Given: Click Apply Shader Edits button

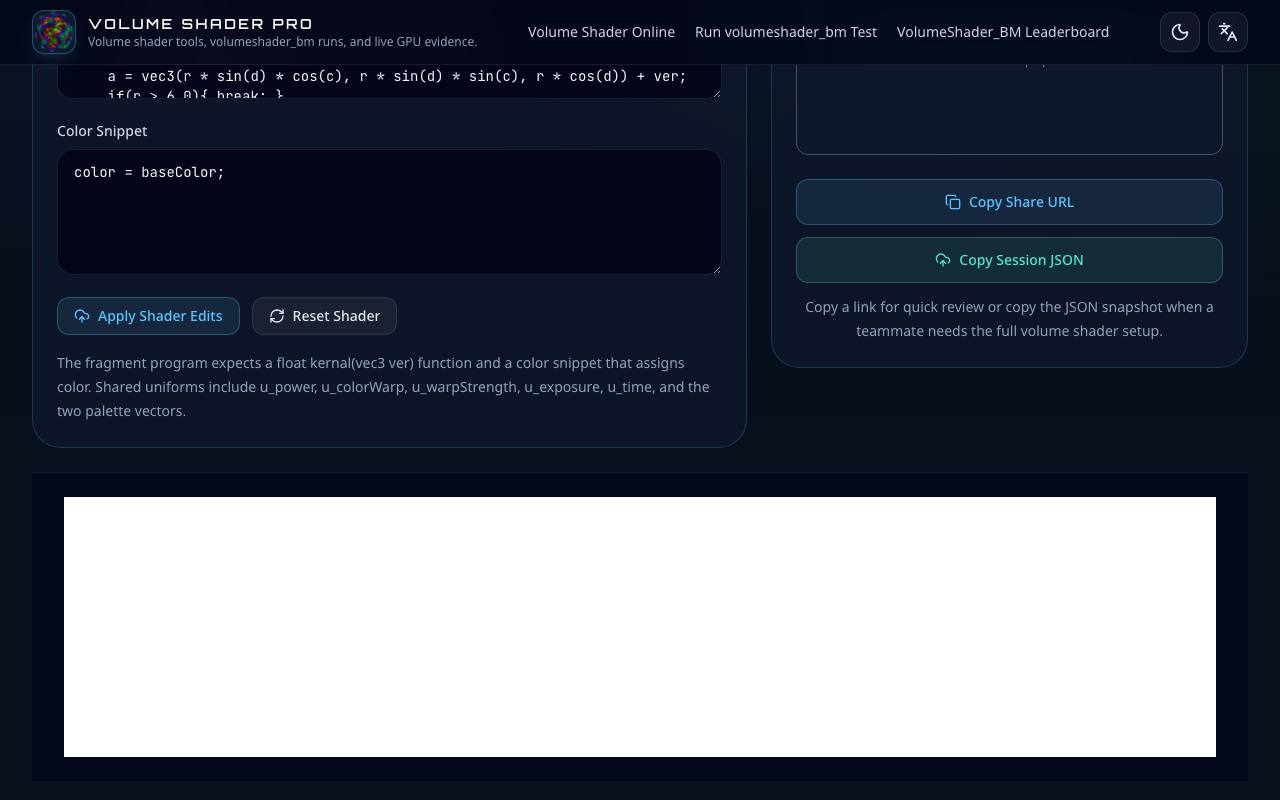Looking at the screenshot, I should [x=148, y=316].
